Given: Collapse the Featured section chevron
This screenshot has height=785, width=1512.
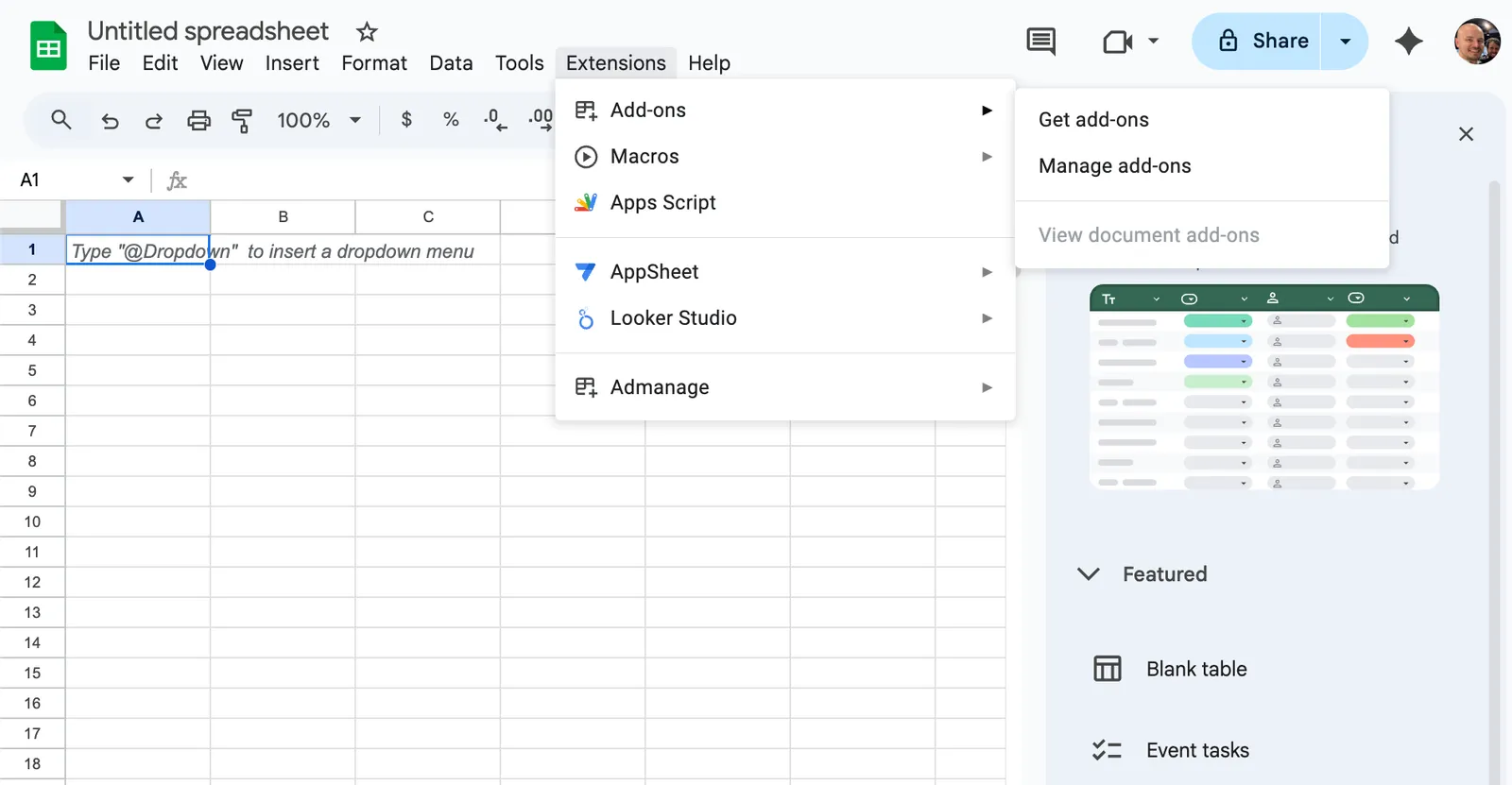Looking at the screenshot, I should tap(1089, 573).
